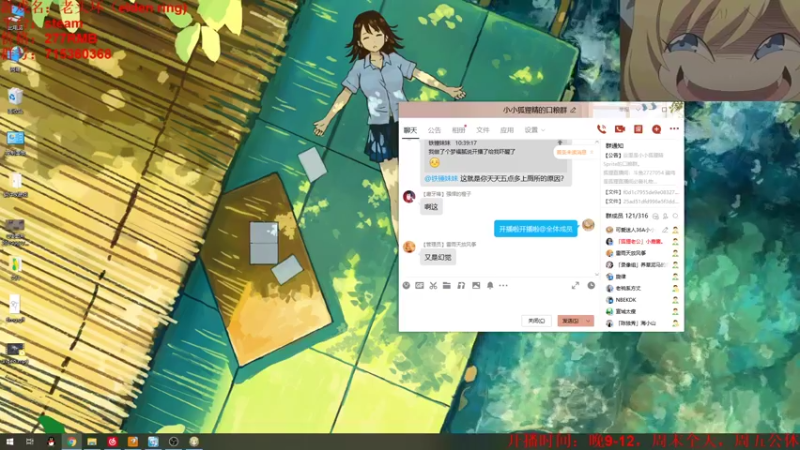Switch to the 聊天 chat tab
Viewport: 800px width, 450px height.
[x=410, y=130]
